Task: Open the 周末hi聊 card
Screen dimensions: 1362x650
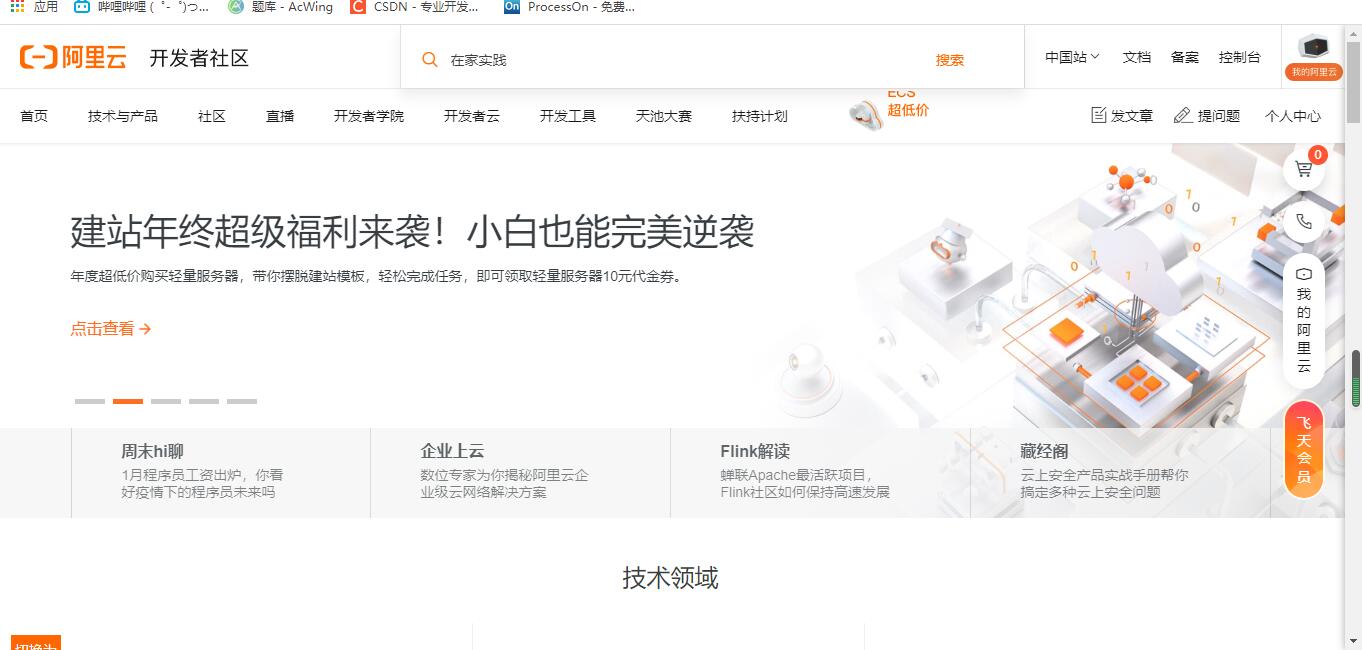Action: coord(221,472)
